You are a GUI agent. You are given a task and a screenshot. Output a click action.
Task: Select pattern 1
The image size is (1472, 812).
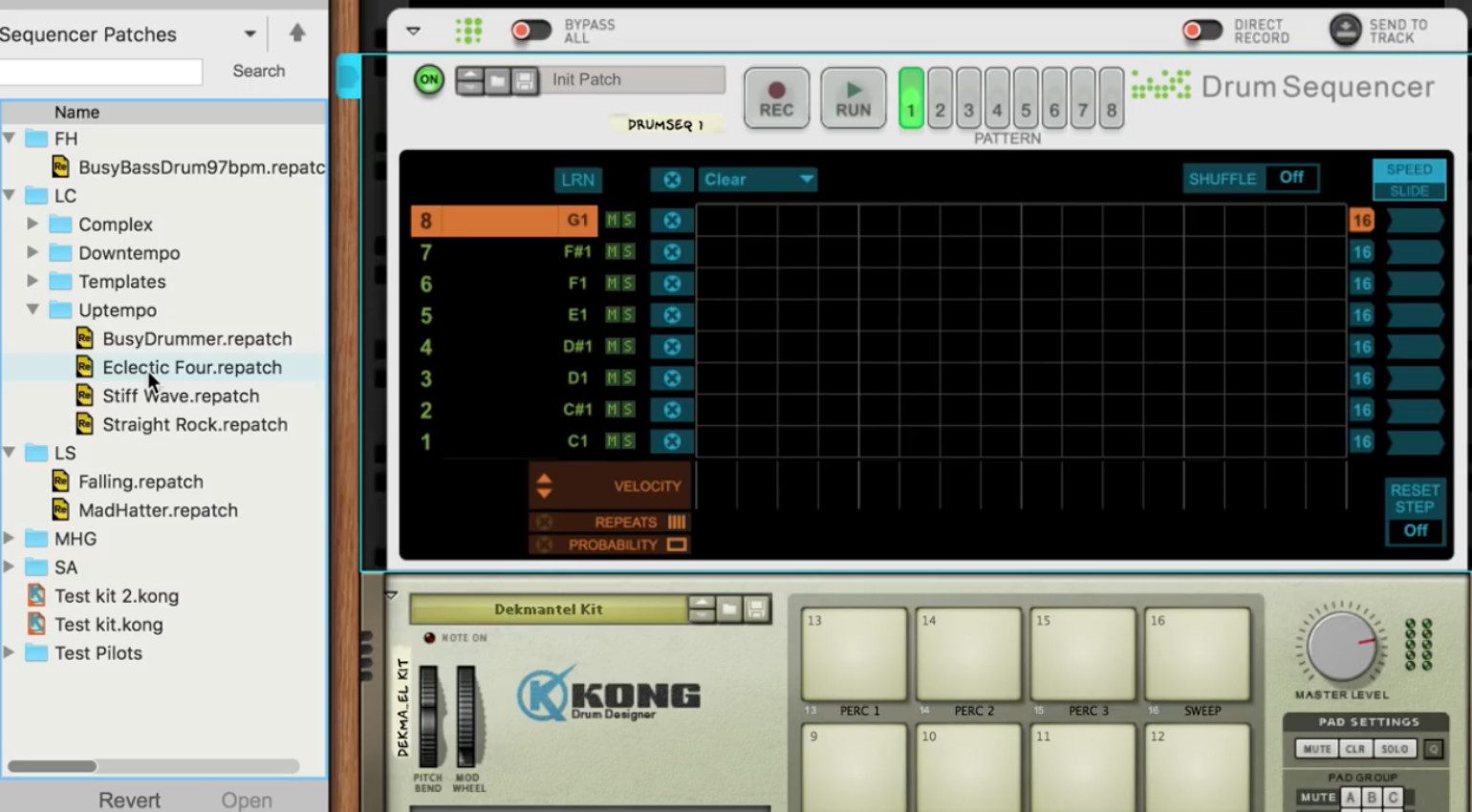click(x=911, y=98)
